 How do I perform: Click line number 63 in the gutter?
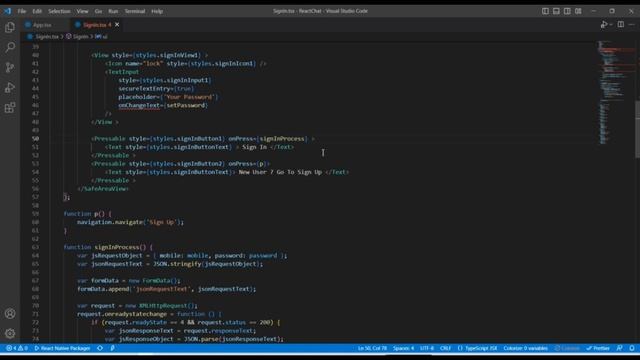click(x=36, y=247)
